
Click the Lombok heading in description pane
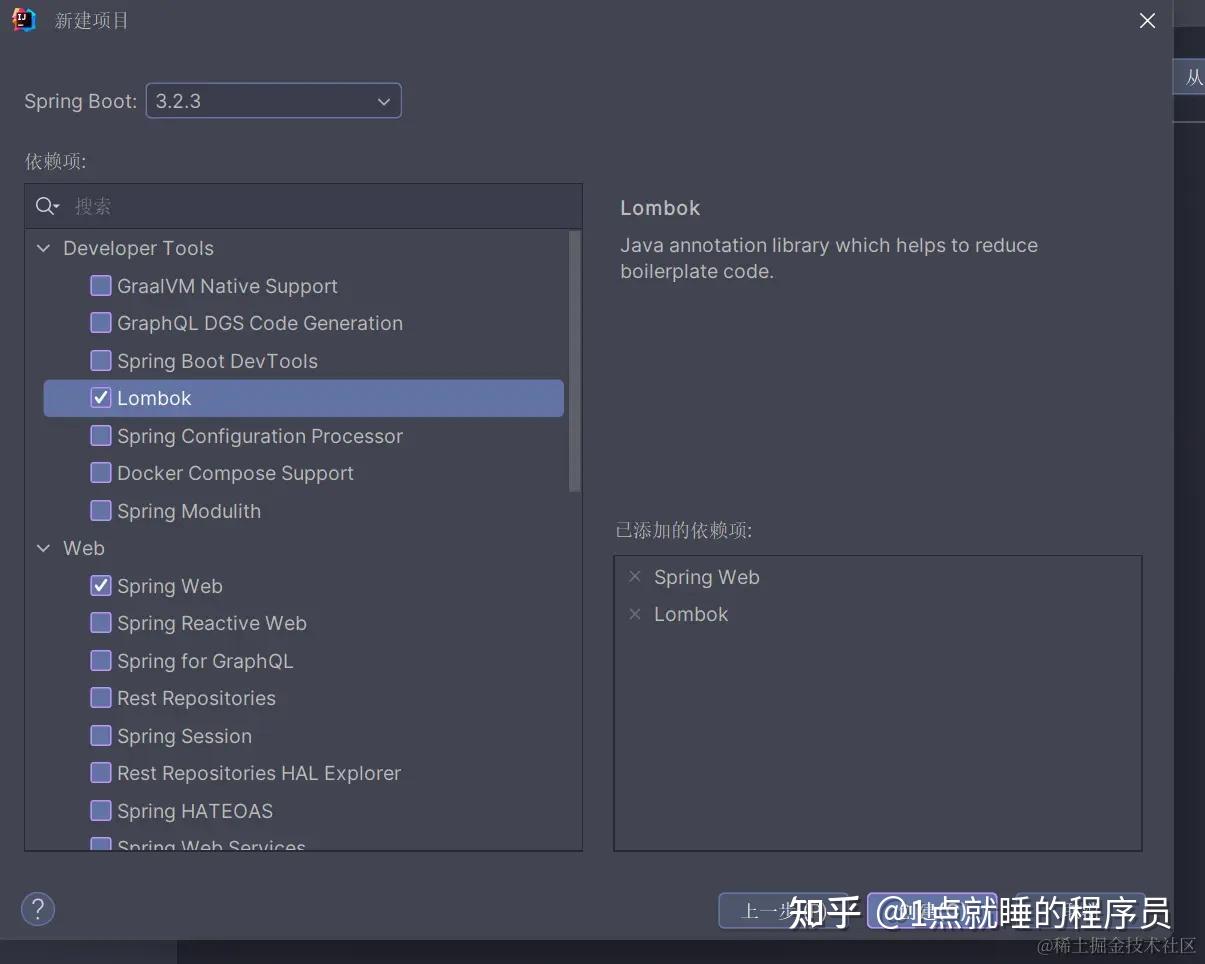(660, 208)
